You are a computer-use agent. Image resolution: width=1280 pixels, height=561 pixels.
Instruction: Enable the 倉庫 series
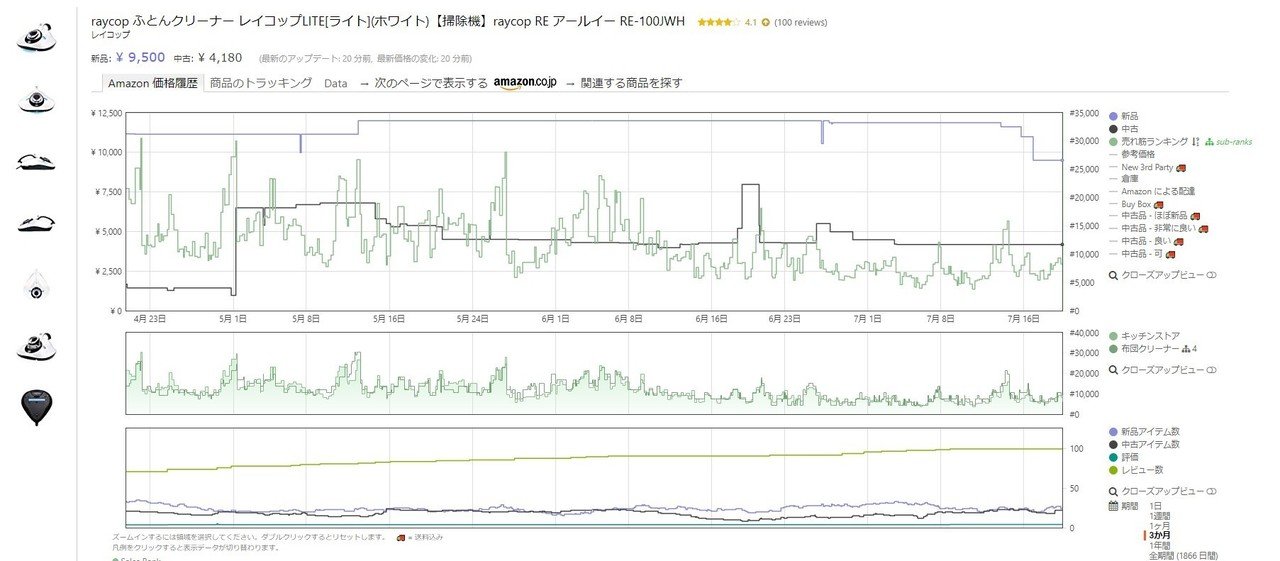tap(1125, 179)
